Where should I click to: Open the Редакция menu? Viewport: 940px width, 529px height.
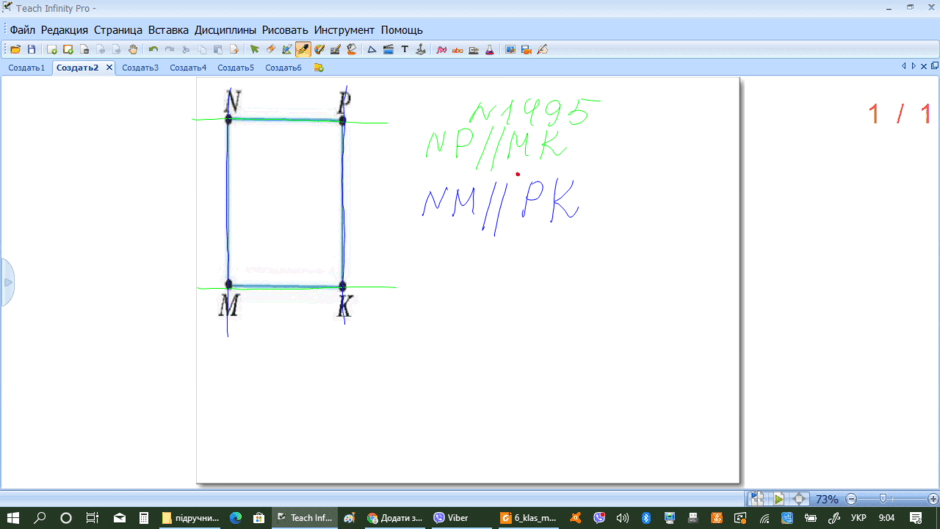coord(64,30)
